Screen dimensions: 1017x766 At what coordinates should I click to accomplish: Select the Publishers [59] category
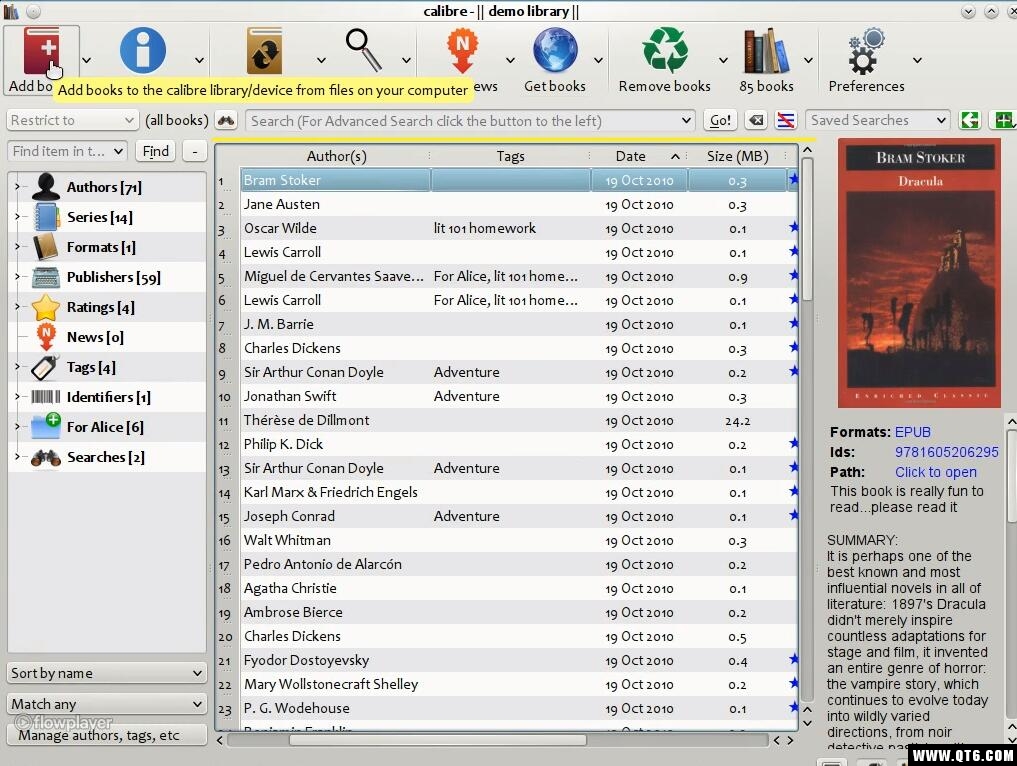(x=114, y=278)
